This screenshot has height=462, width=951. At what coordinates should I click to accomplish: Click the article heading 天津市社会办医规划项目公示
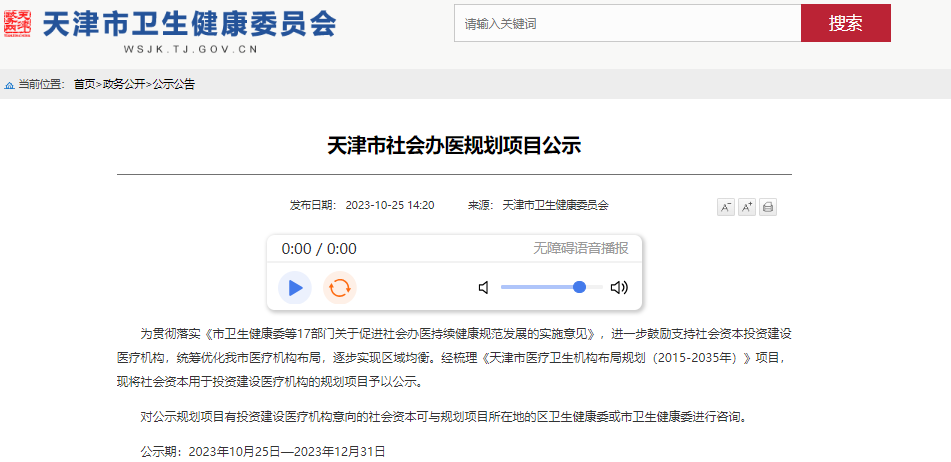click(454, 146)
